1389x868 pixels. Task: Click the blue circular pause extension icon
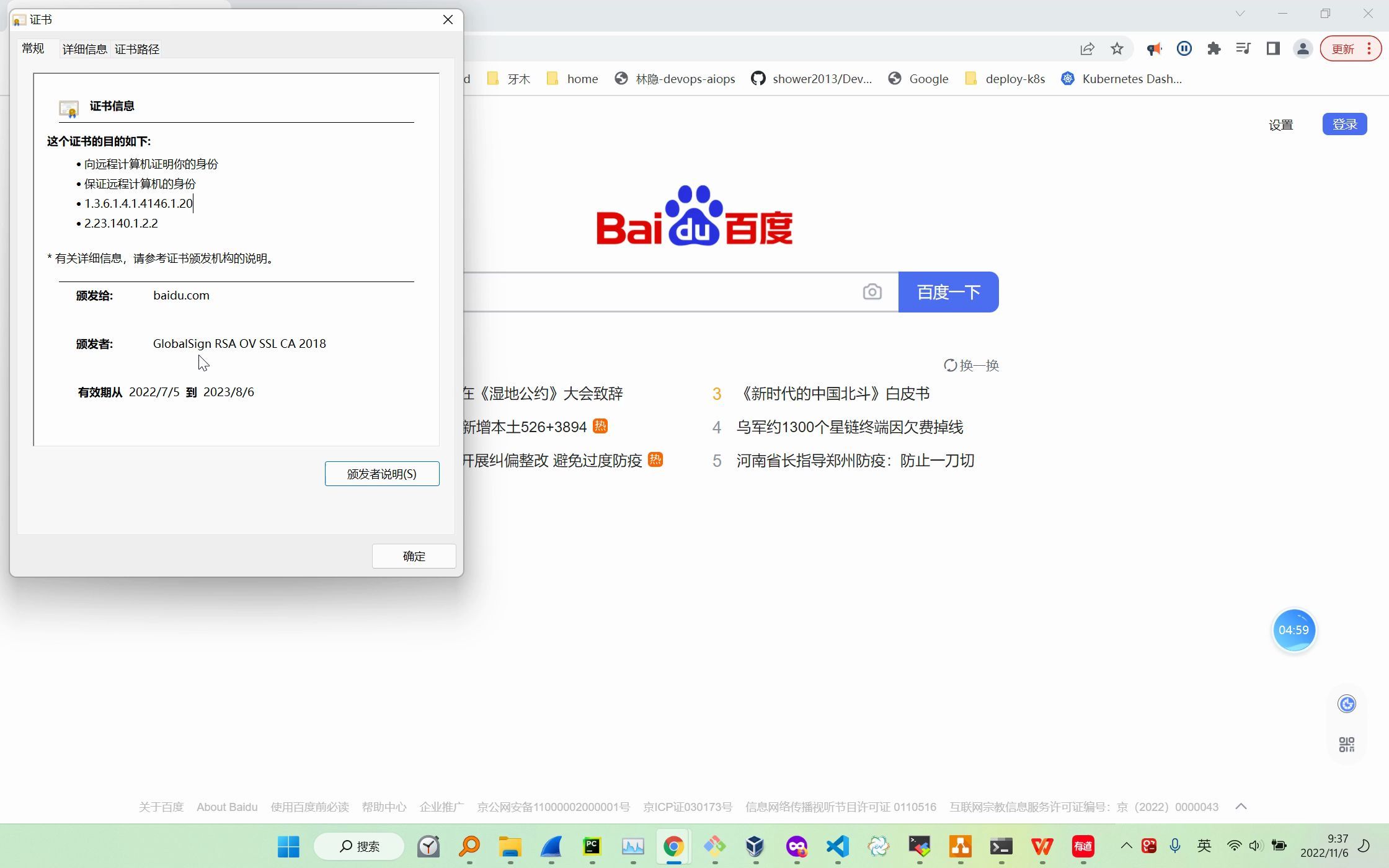pos(1184,49)
